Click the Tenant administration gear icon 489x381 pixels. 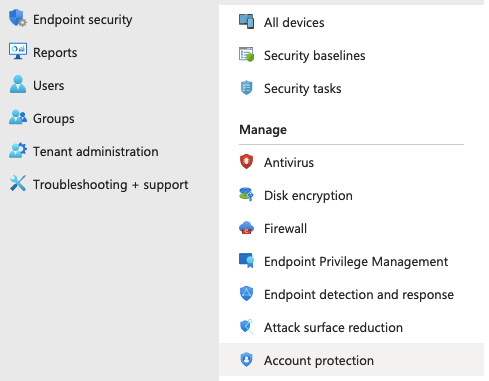click(x=18, y=150)
